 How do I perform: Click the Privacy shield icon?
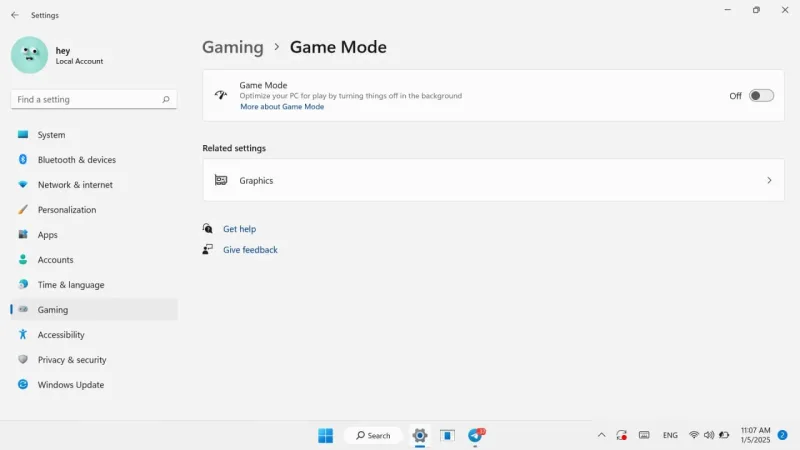pyautogui.click(x=23, y=359)
